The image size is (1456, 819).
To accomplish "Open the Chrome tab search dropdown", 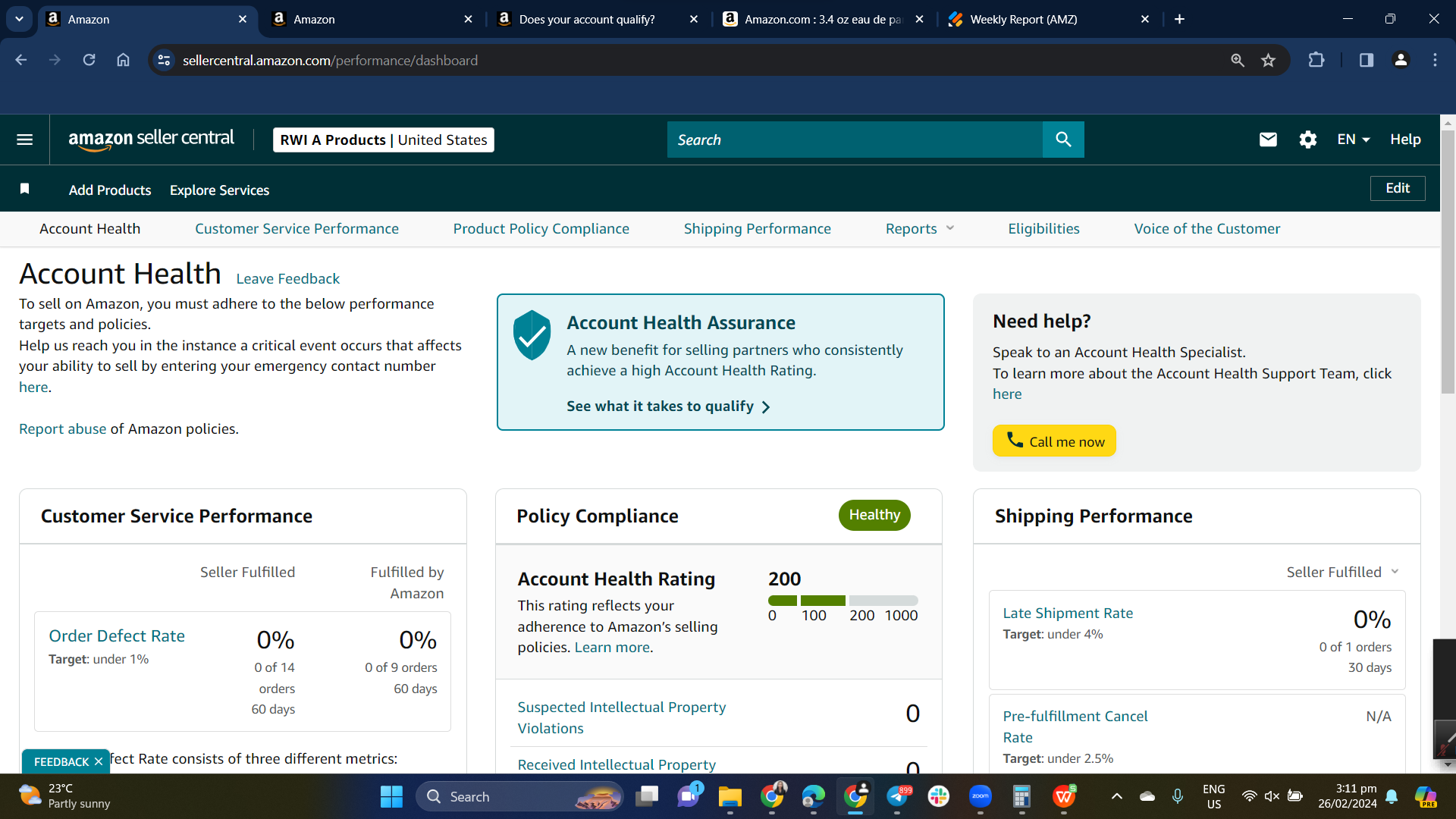I will coord(19,19).
